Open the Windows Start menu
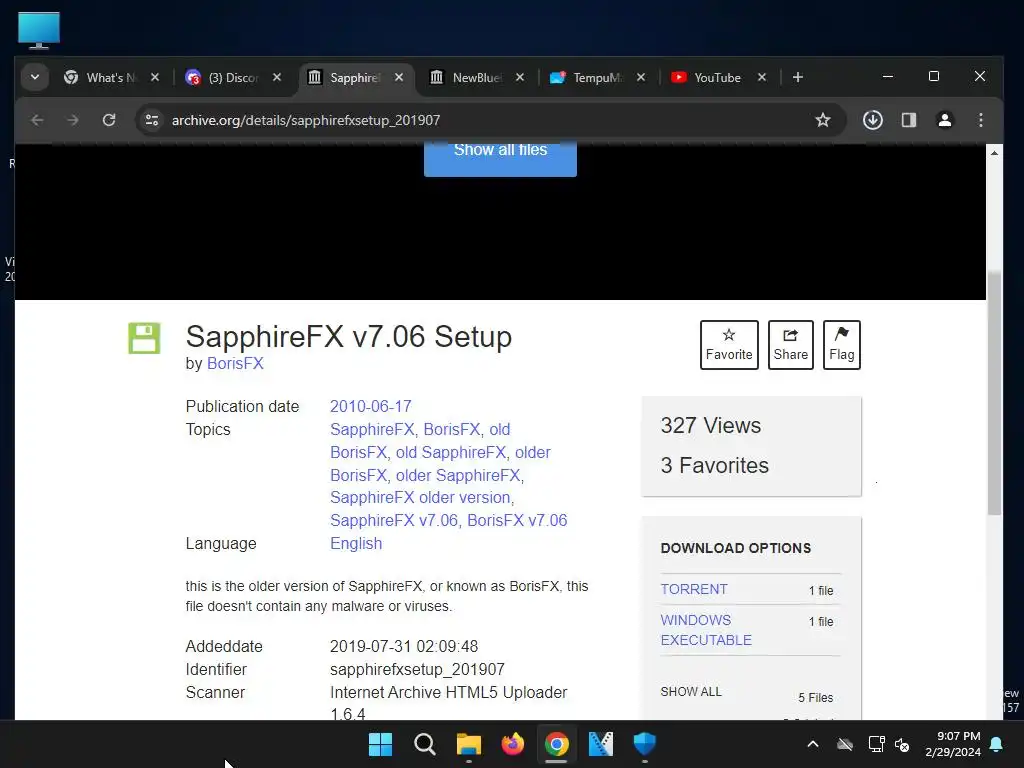Image resolution: width=1024 pixels, height=768 pixels. (380, 744)
